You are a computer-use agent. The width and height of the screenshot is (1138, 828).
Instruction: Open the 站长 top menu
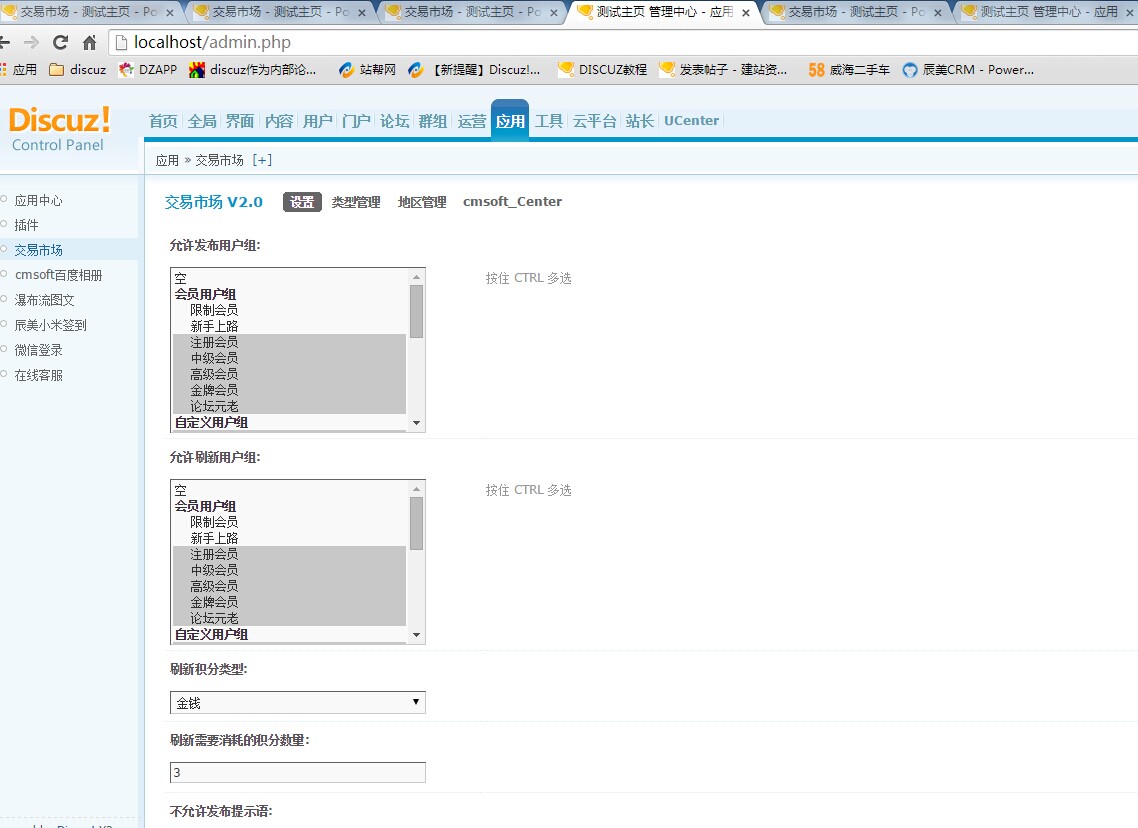pos(639,120)
